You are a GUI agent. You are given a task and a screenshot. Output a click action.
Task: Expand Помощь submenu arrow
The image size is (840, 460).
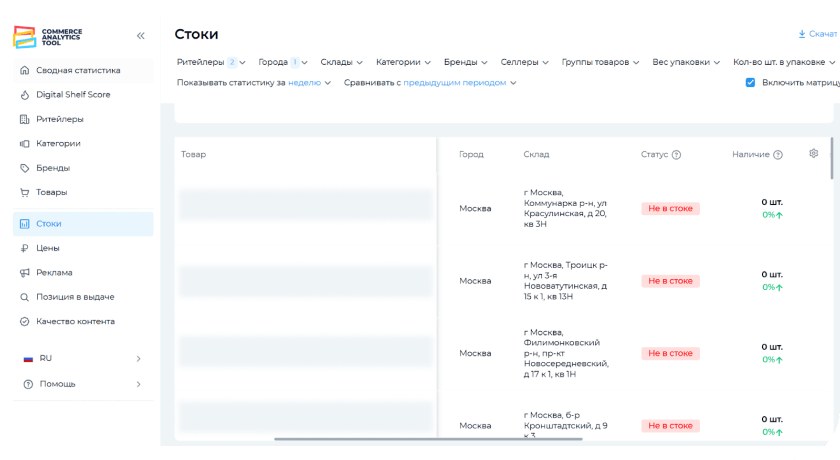(138, 384)
